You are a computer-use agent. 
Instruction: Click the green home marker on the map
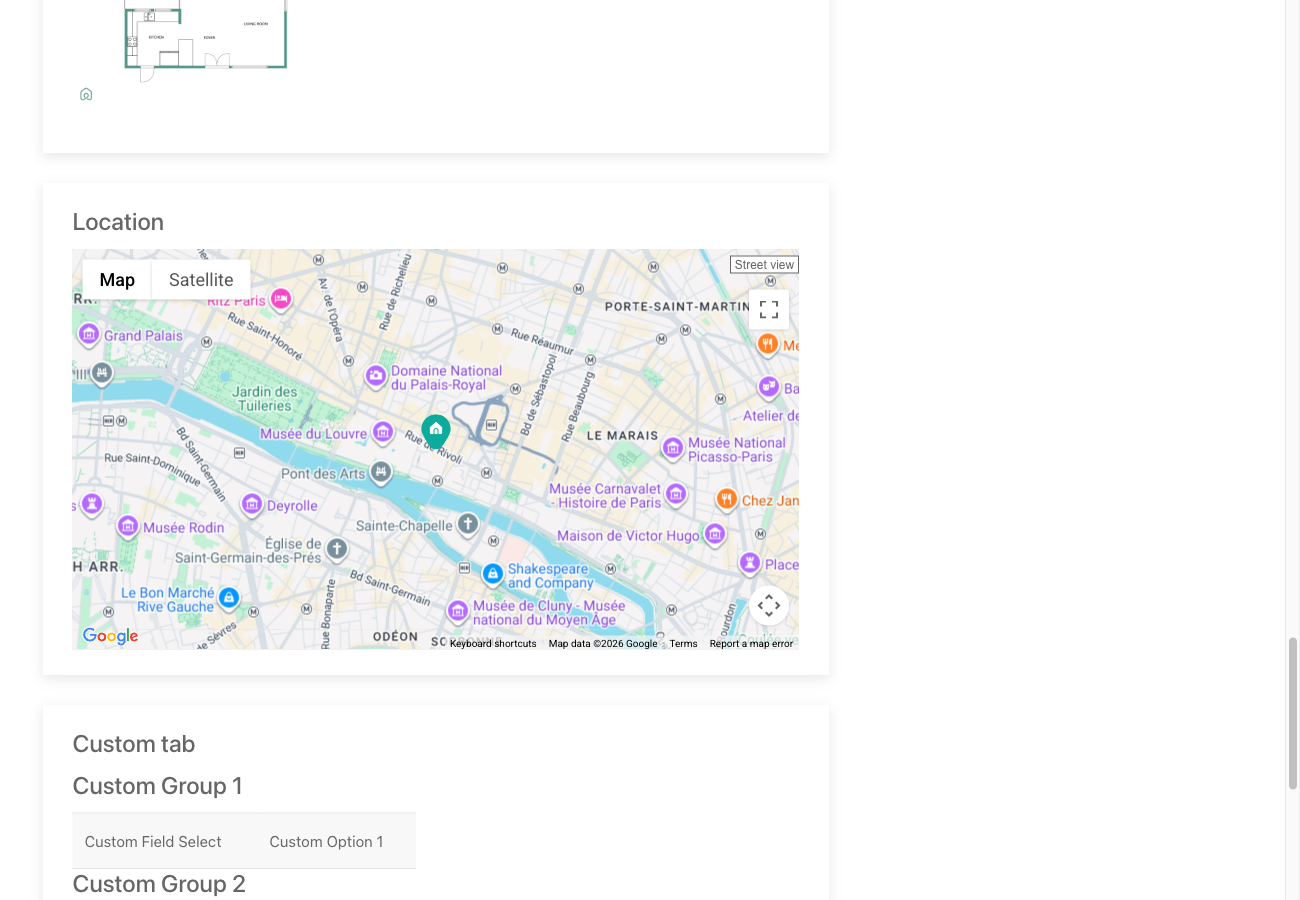pos(435,428)
